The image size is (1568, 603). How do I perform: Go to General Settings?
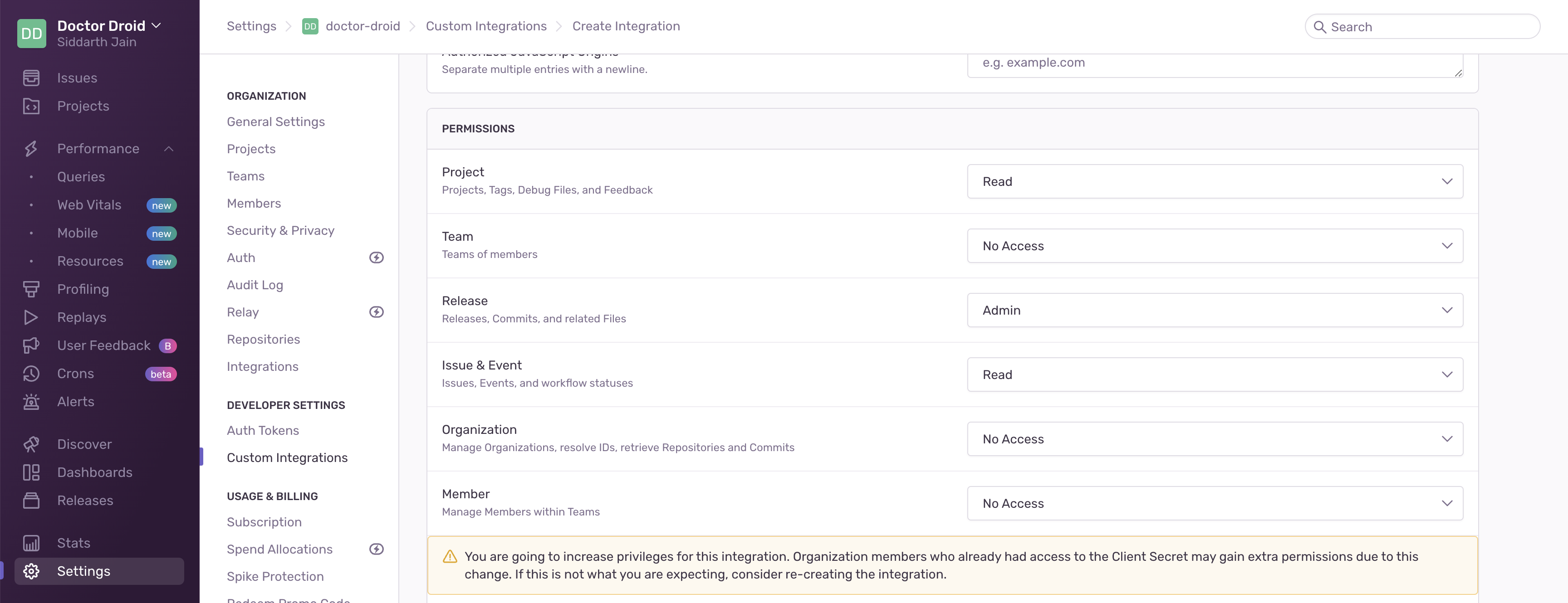pyautogui.click(x=276, y=122)
